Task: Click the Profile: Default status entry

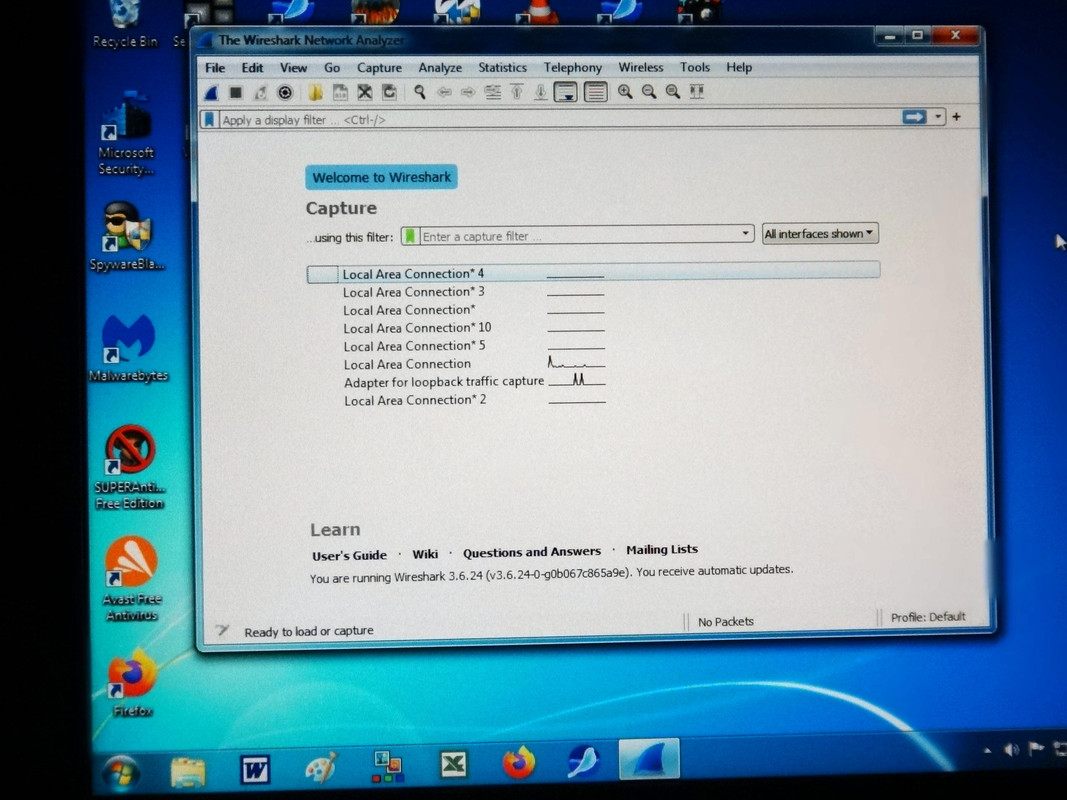Action: [x=928, y=617]
